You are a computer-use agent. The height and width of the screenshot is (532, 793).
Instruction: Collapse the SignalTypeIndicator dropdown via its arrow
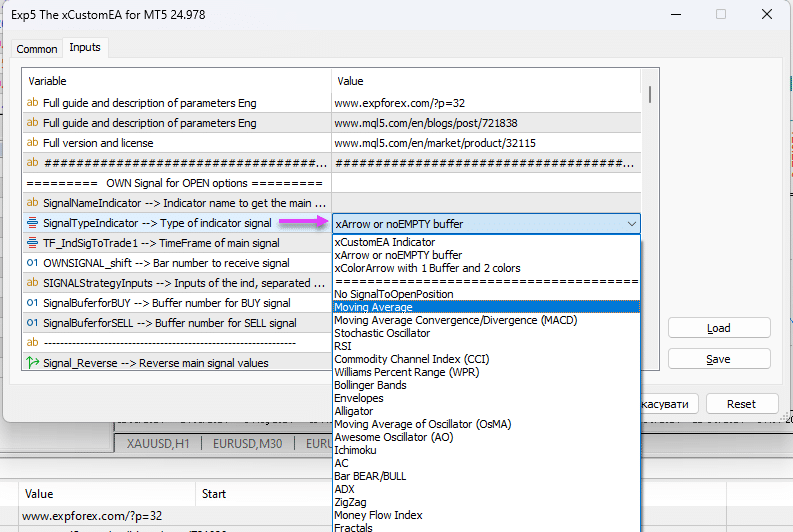coord(631,224)
